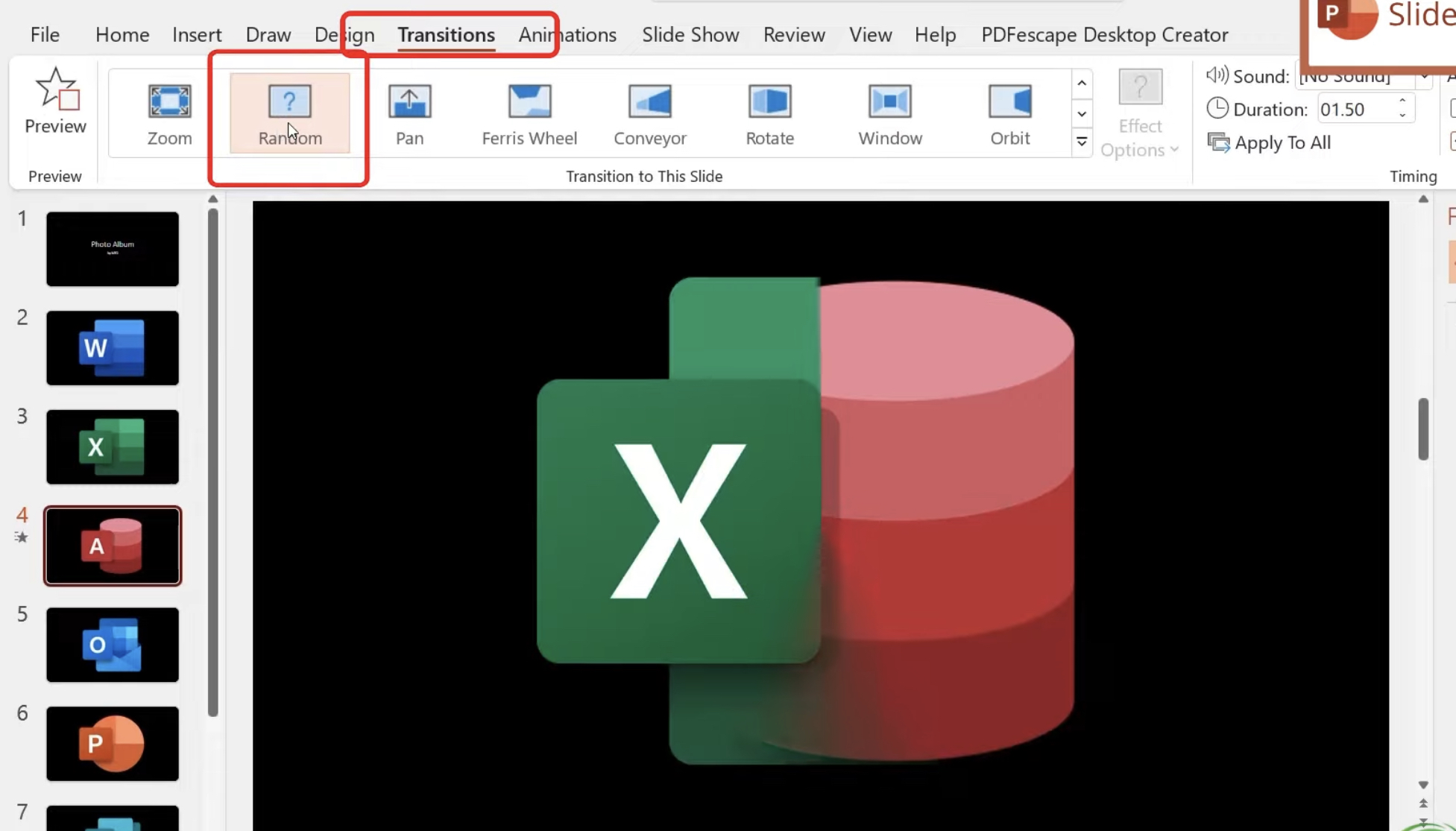Switch to the View tab
The height and width of the screenshot is (831, 1456).
coord(870,35)
